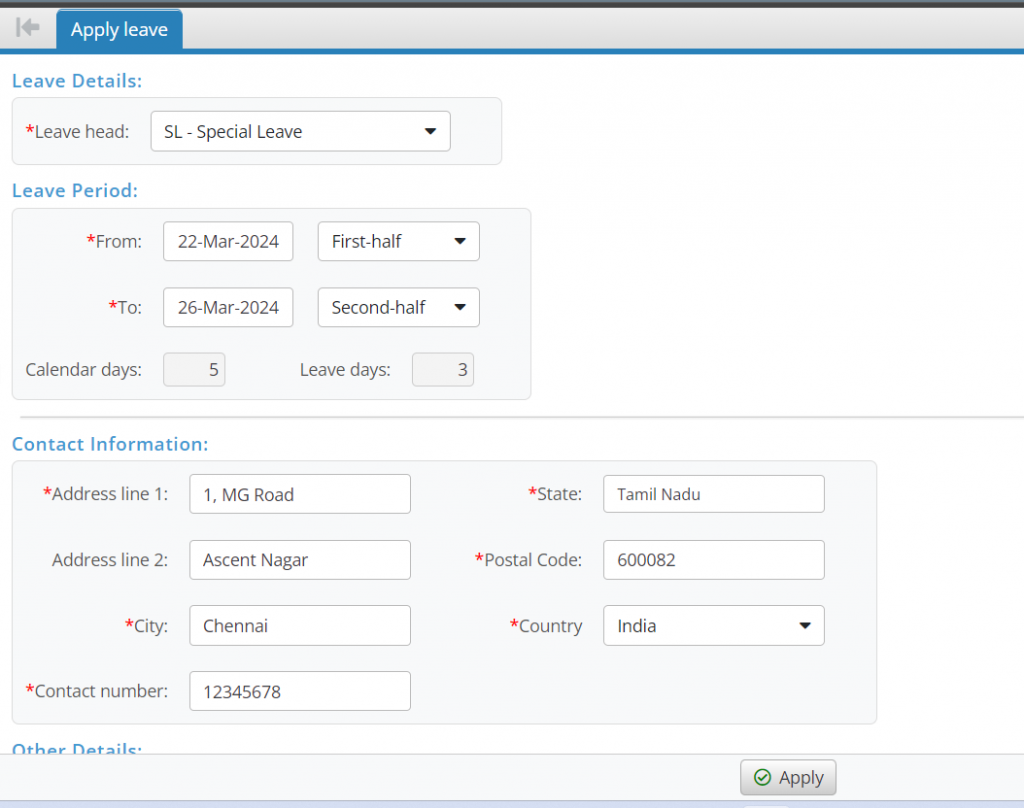Click the To date field 26-Mar-2024
Screen dimensions: 1024x808
tap(228, 307)
